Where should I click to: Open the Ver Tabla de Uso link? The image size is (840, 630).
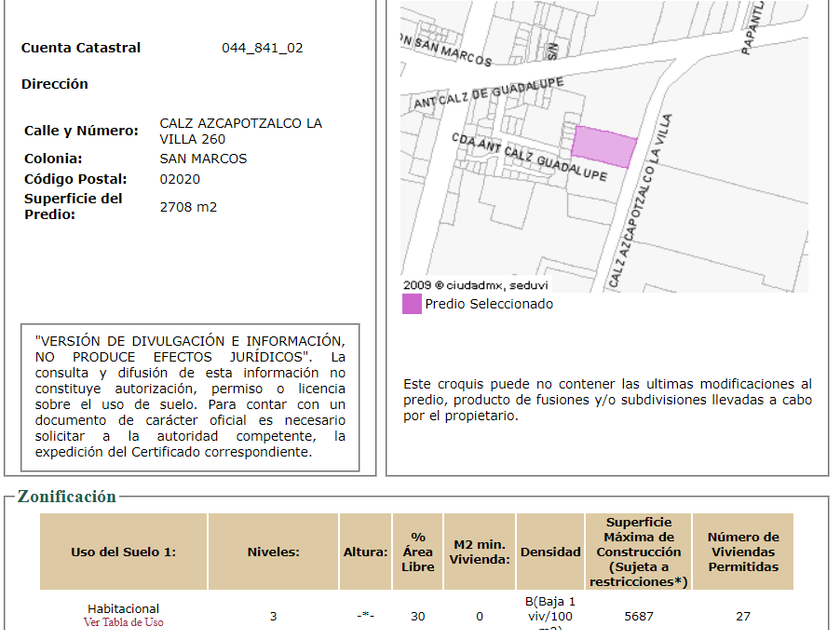(x=123, y=622)
